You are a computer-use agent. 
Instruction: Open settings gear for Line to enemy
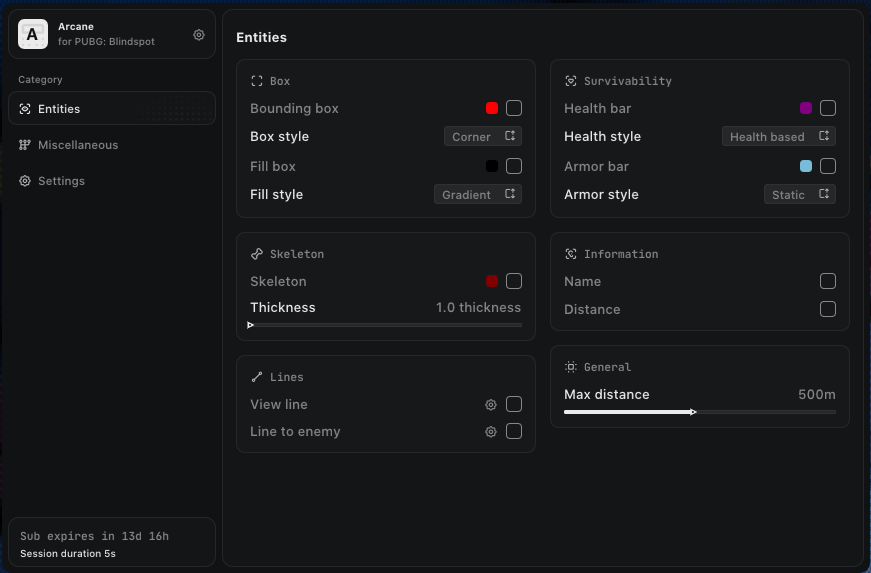[491, 432]
